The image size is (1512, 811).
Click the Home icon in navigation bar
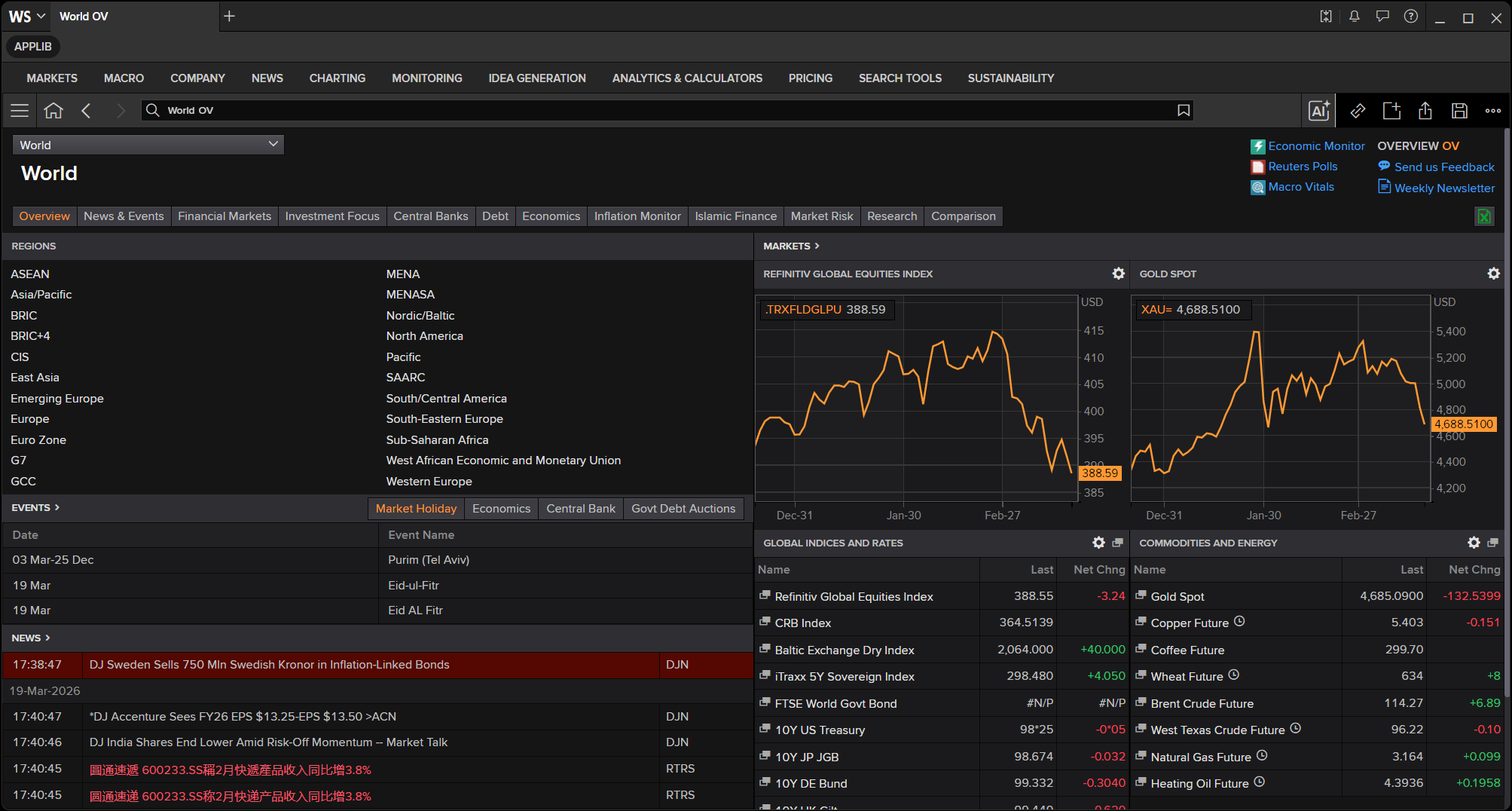click(53, 111)
